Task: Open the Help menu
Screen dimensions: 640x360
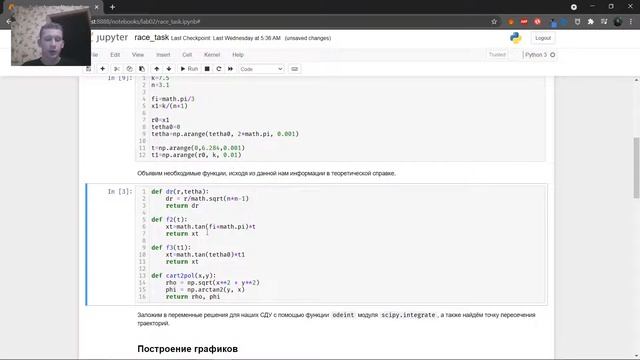Action: (238, 55)
